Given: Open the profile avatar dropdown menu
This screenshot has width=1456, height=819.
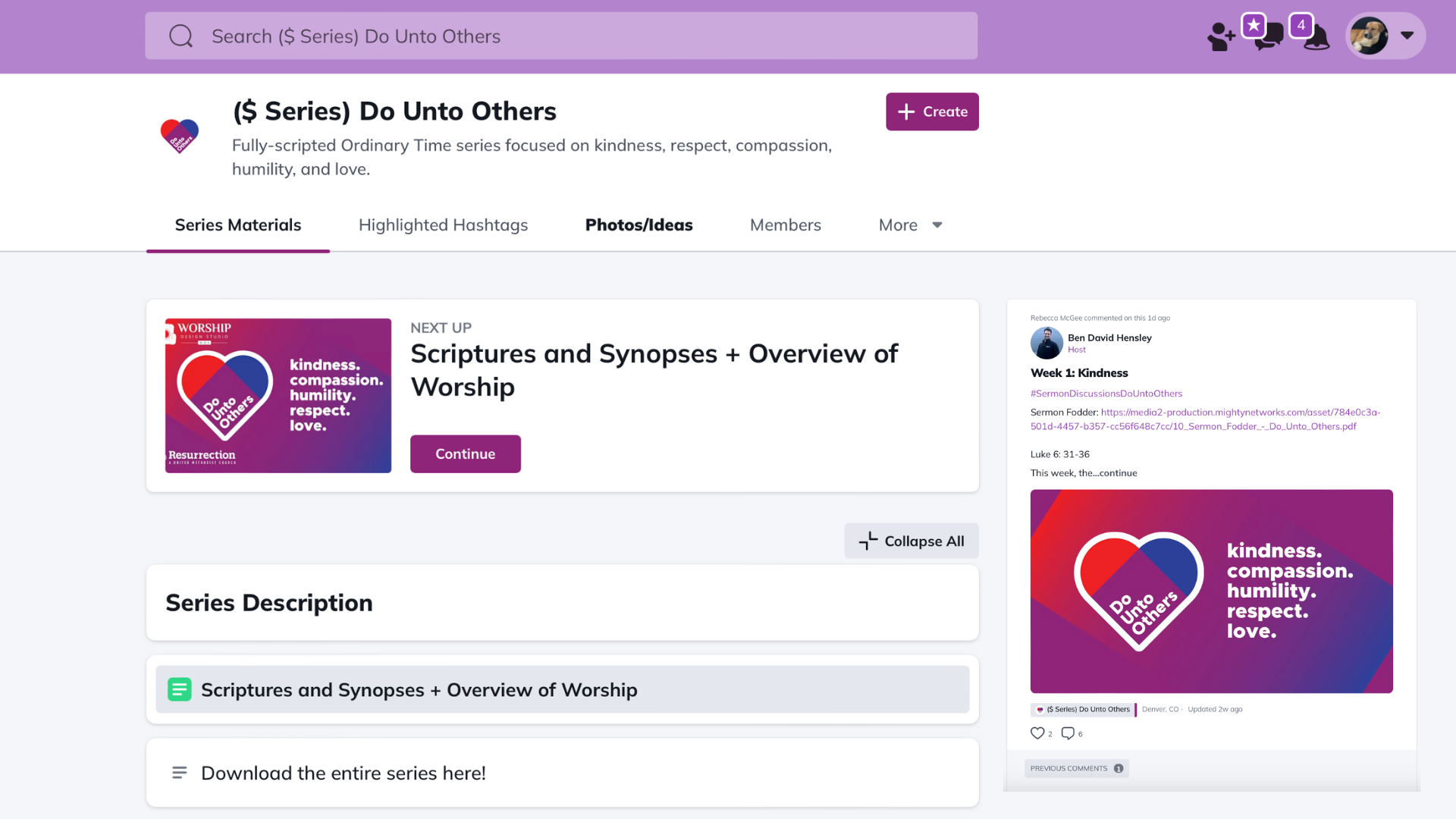Looking at the screenshot, I should click(1385, 36).
